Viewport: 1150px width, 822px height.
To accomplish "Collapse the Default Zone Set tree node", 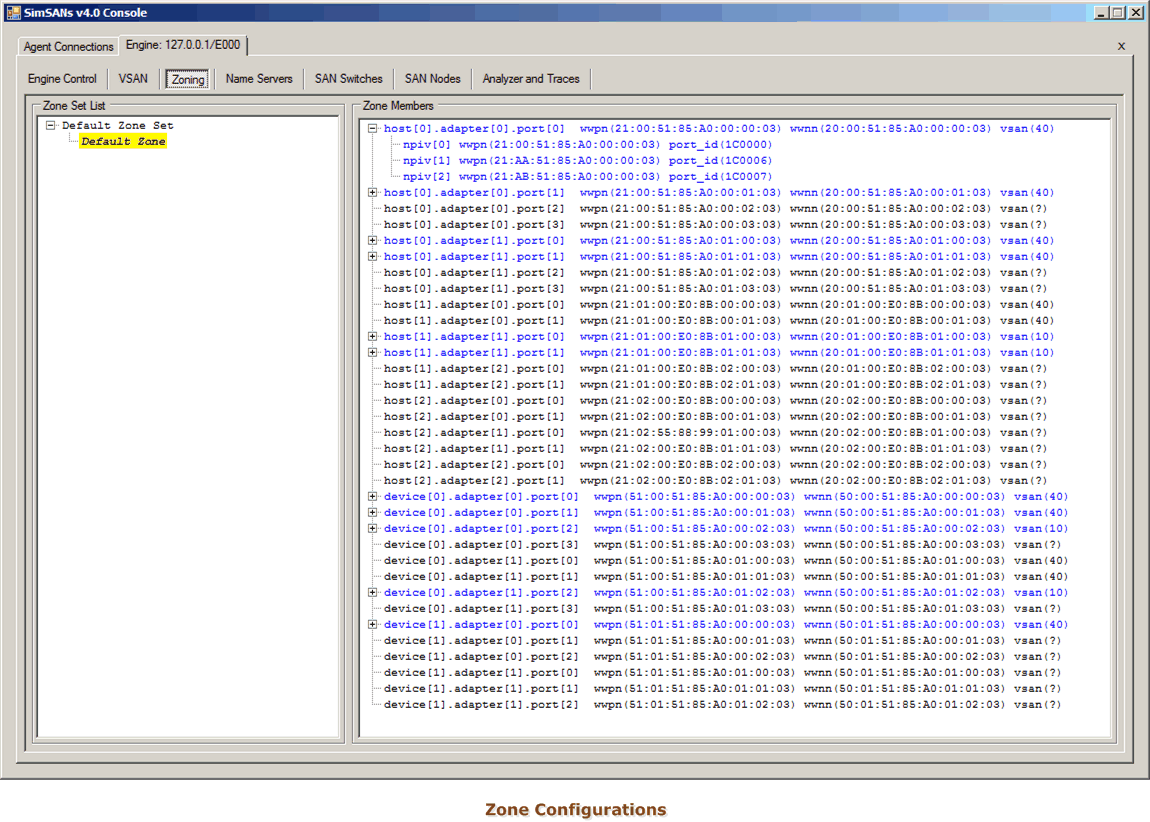I will point(51,126).
